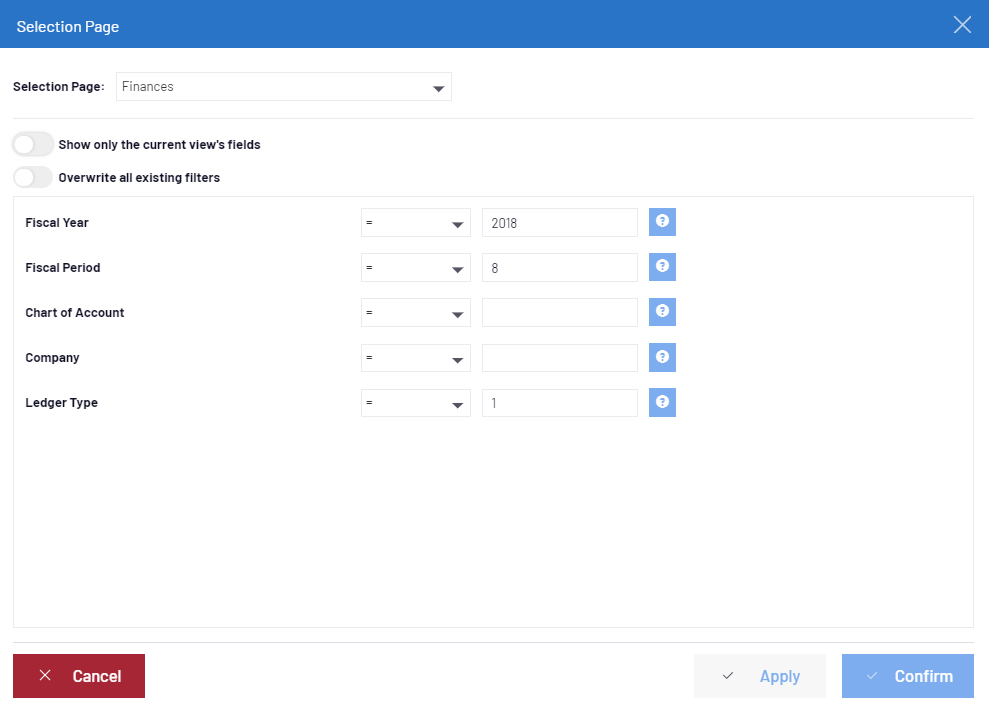
Task: Open the Company operator dropdown
Action: 415,358
